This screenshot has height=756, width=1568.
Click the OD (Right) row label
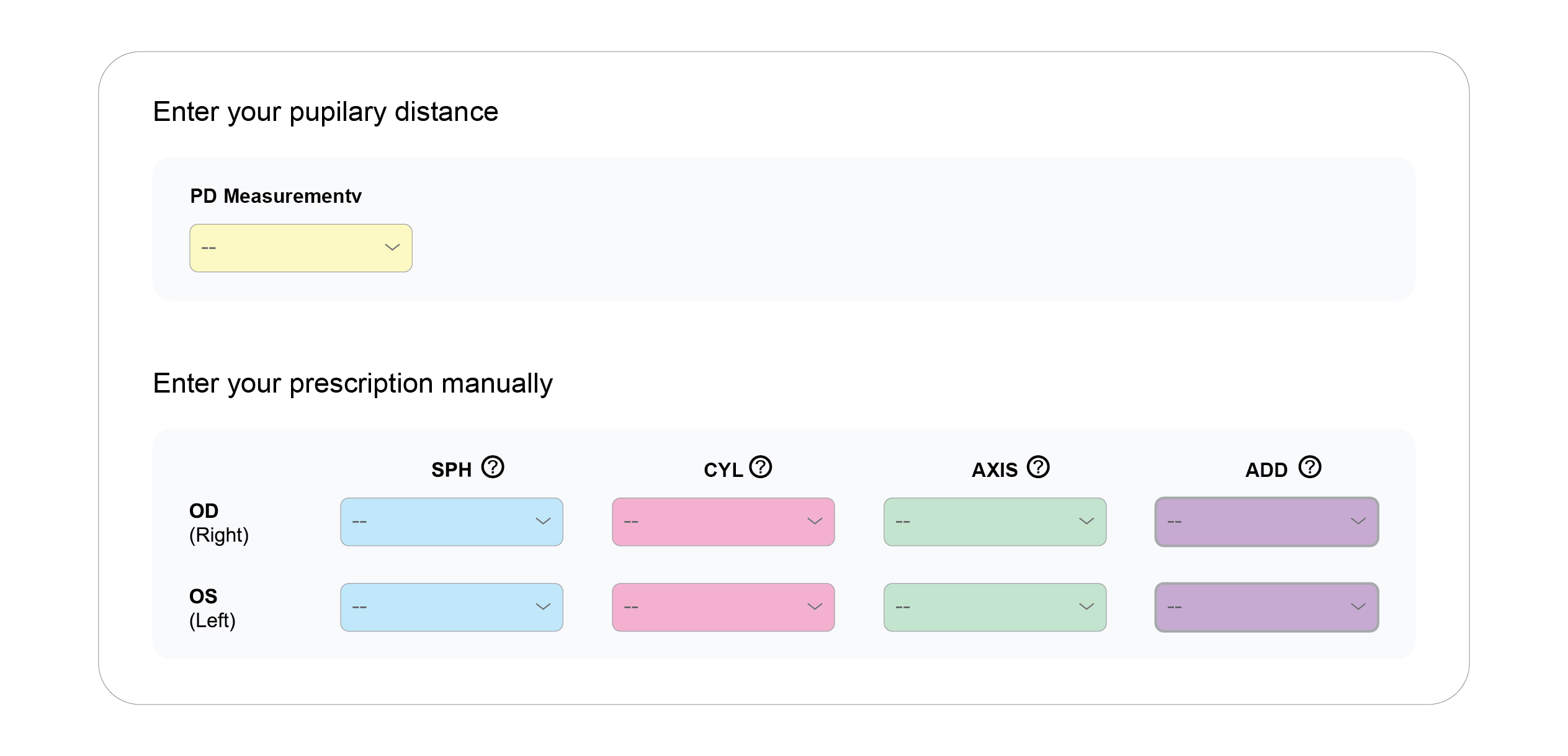pos(218,522)
